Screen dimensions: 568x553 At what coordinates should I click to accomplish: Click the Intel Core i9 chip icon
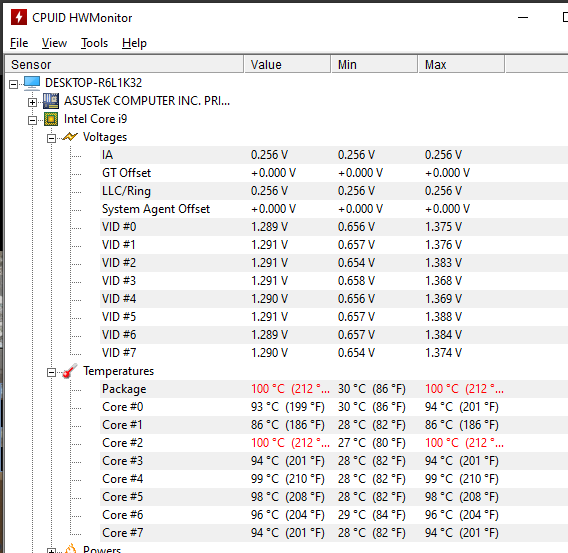51,119
